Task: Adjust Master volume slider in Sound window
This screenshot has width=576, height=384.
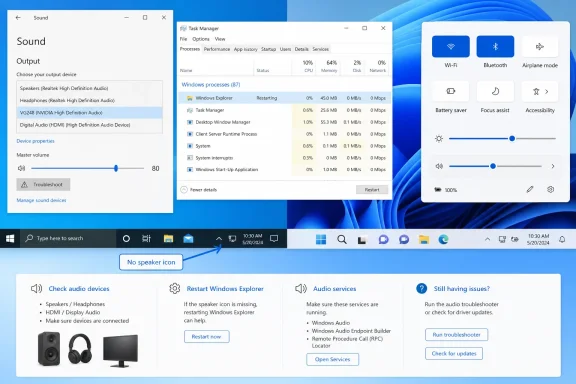Action: pos(87,168)
